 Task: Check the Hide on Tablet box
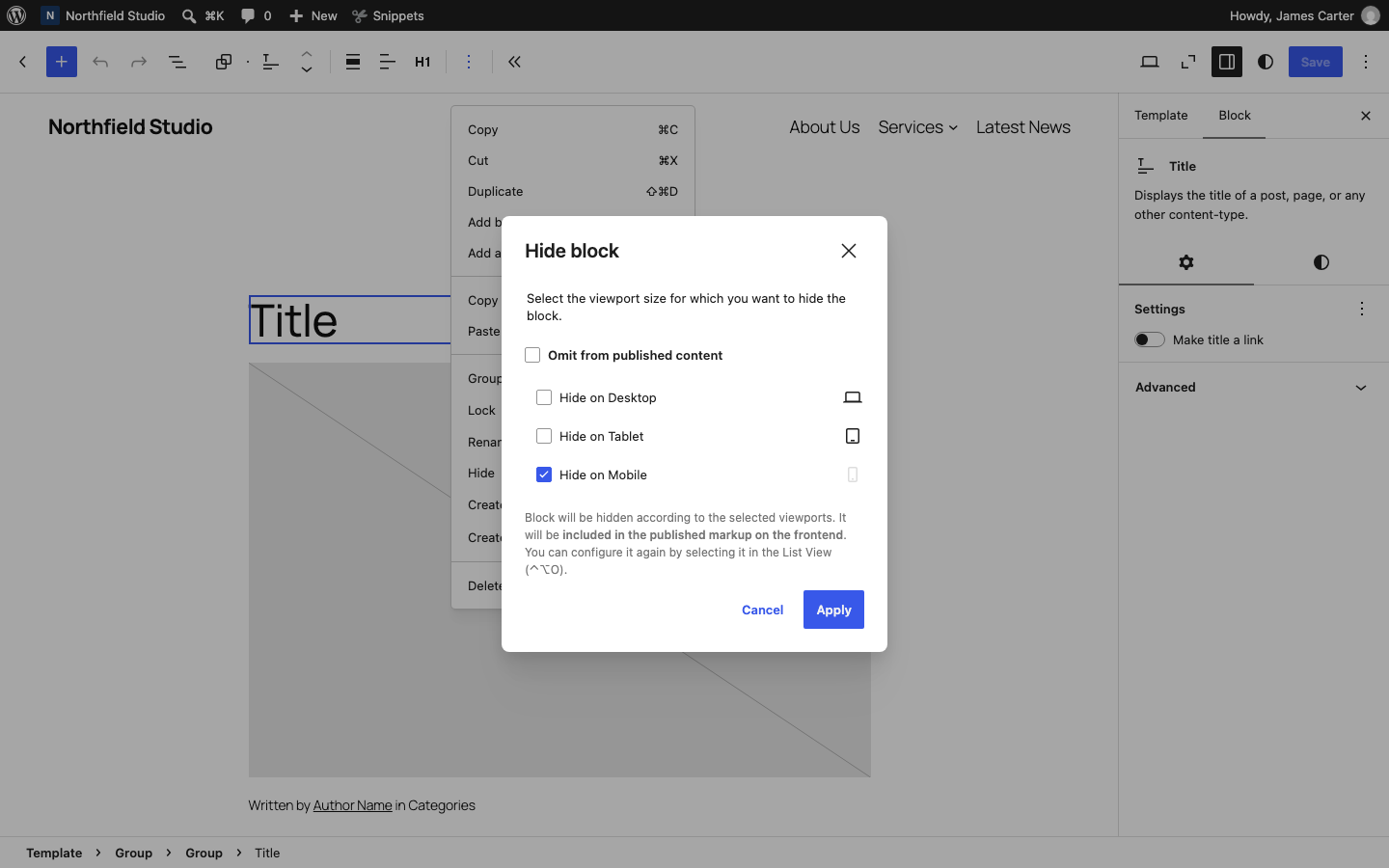(544, 436)
